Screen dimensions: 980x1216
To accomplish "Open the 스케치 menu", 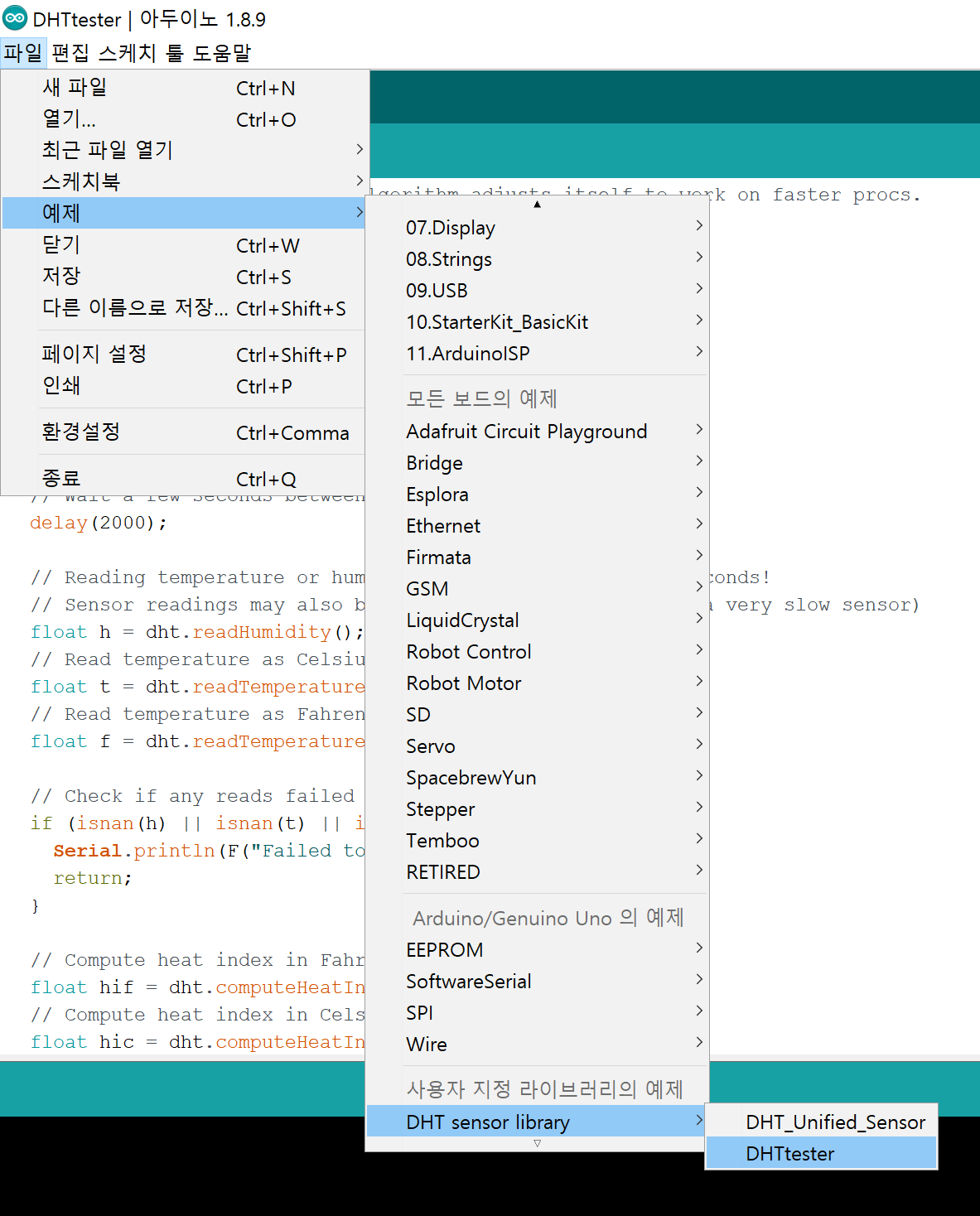I will coord(128,53).
